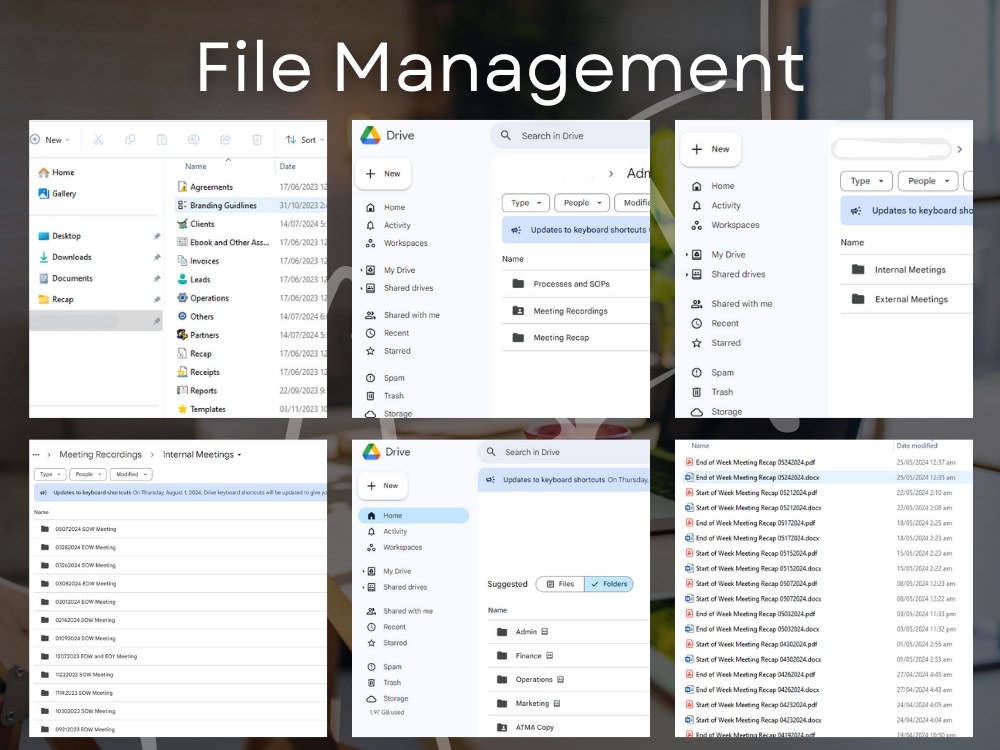Click the Cut scissors icon in File Explorer
Image resolution: width=1000 pixels, height=750 pixels.
[98, 140]
